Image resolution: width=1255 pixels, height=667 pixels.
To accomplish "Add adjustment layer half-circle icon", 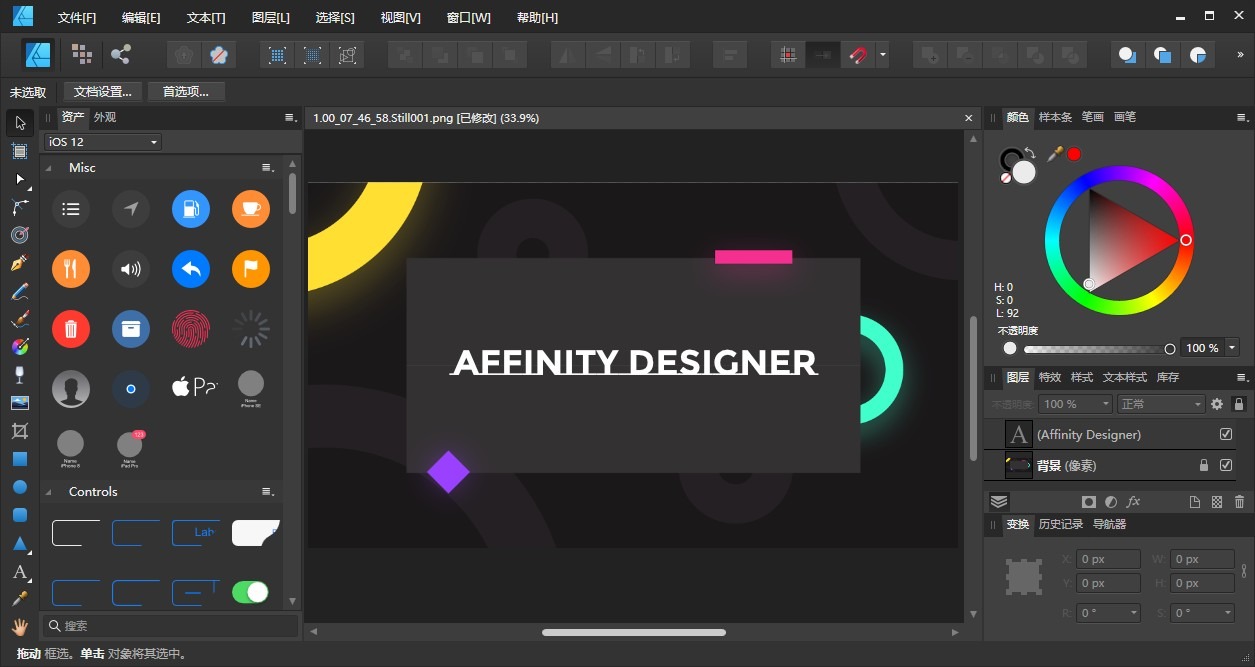I will tap(1111, 502).
